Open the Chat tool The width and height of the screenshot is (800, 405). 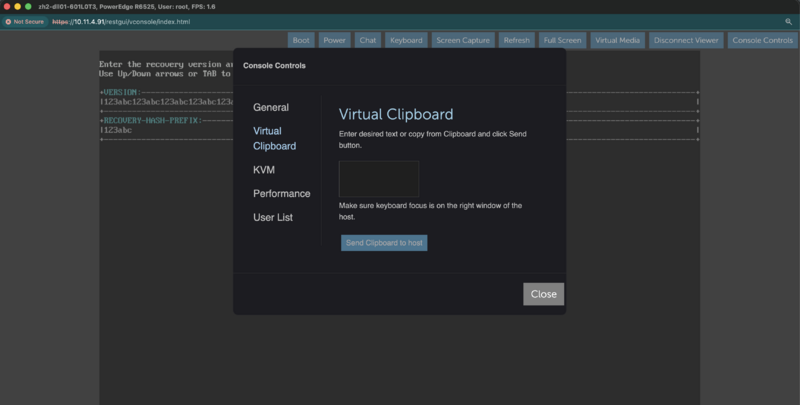[368, 41]
